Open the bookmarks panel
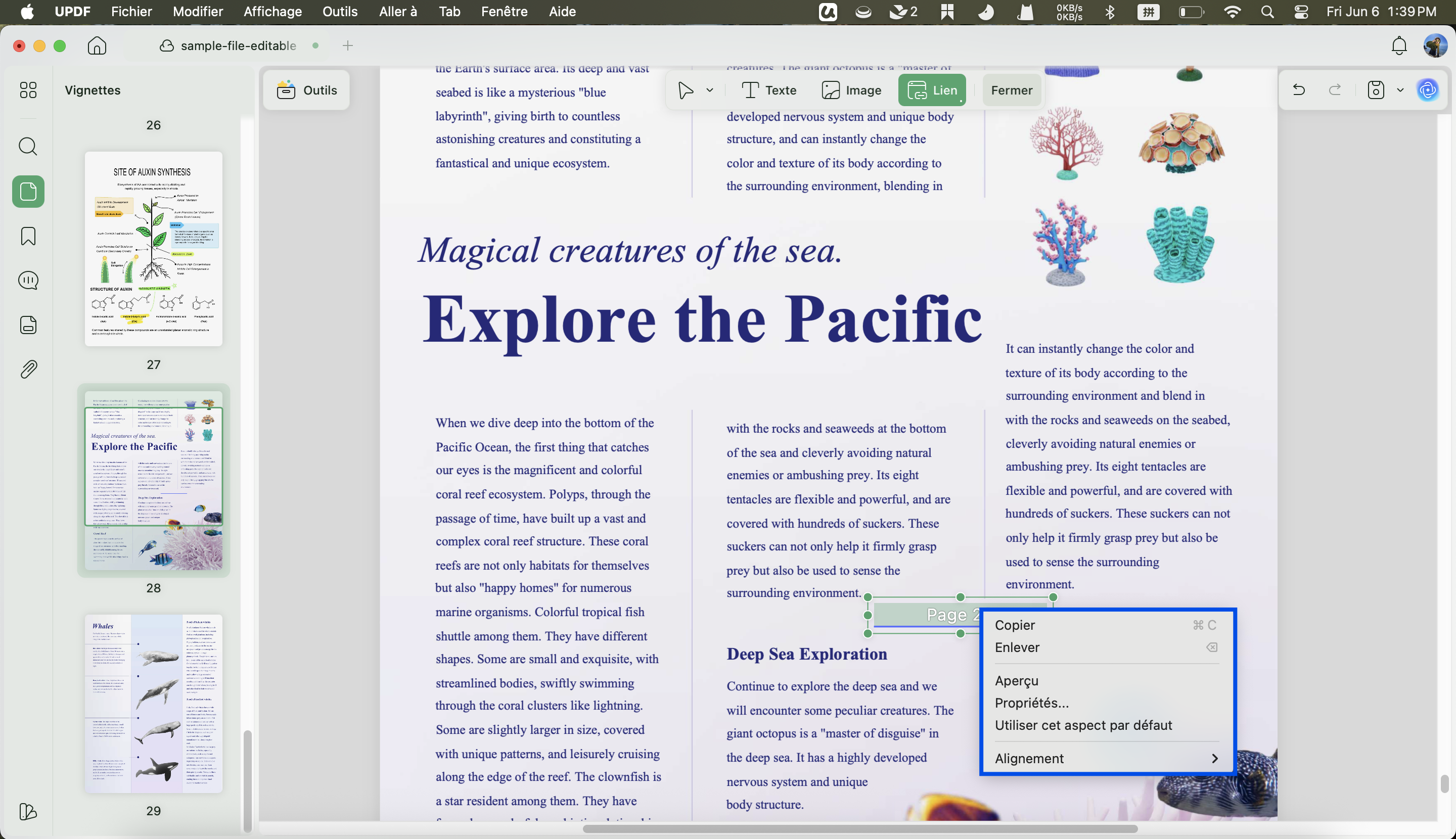Image resolution: width=1456 pixels, height=839 pixels. [x=28, y=236]
